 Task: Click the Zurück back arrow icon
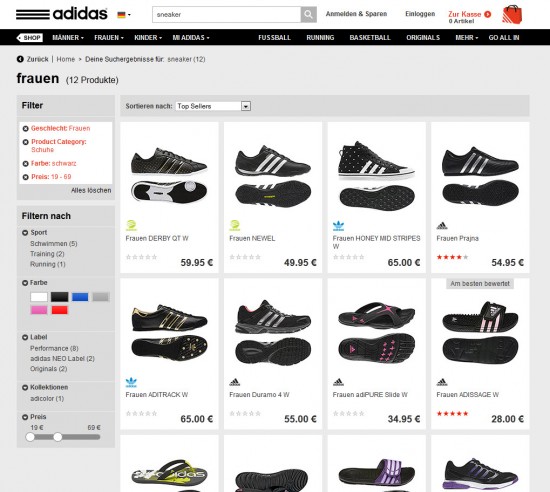coord(20,59)
